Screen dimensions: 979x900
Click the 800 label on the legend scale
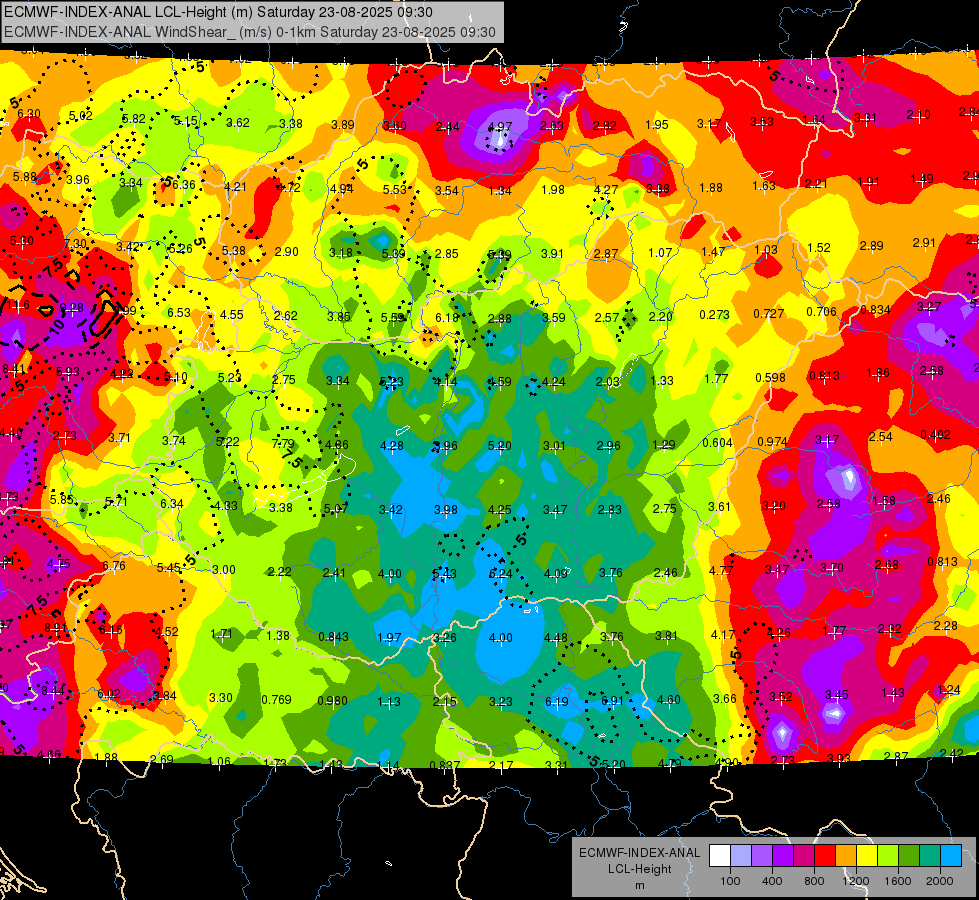(814, 881)
